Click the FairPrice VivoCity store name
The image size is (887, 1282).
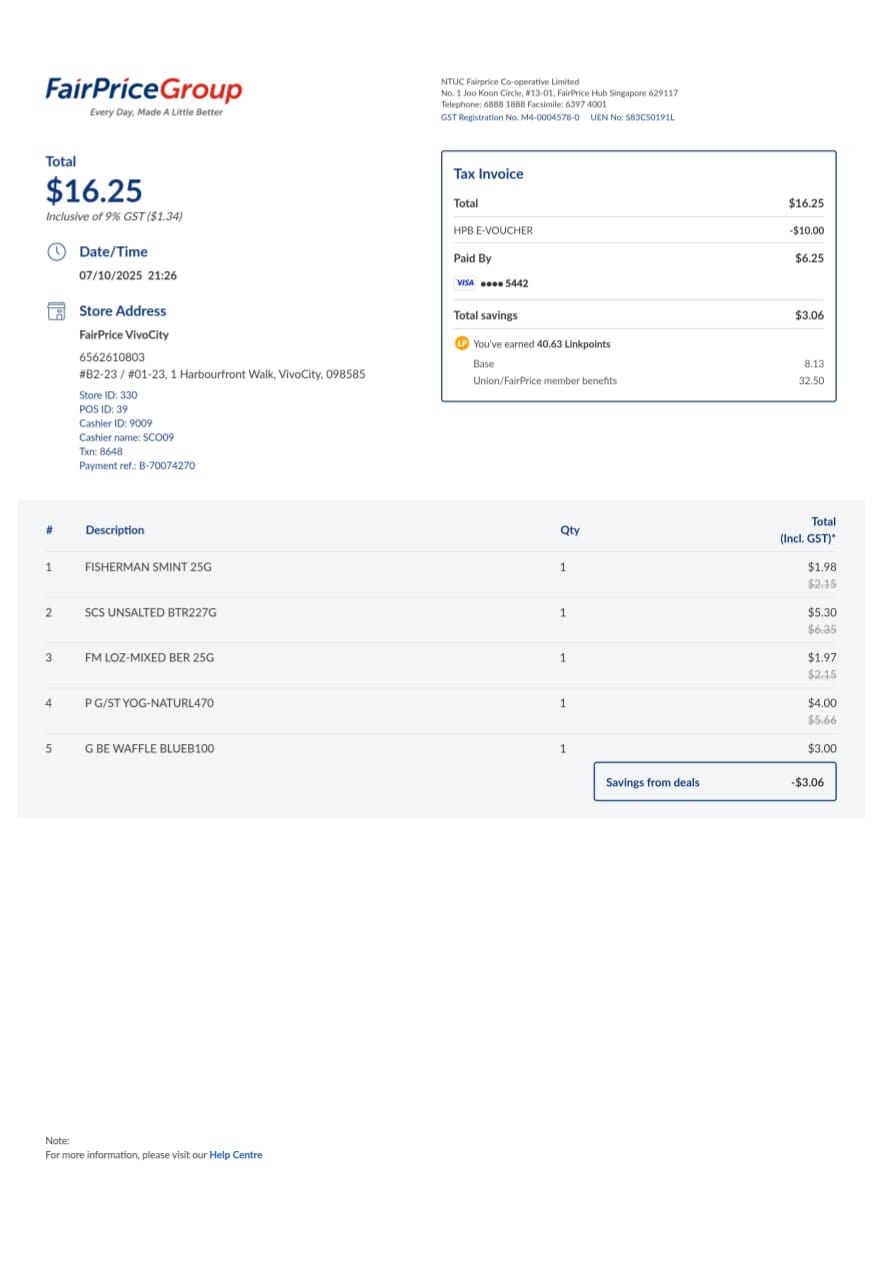pyautogui.click(x=124, y=335)
